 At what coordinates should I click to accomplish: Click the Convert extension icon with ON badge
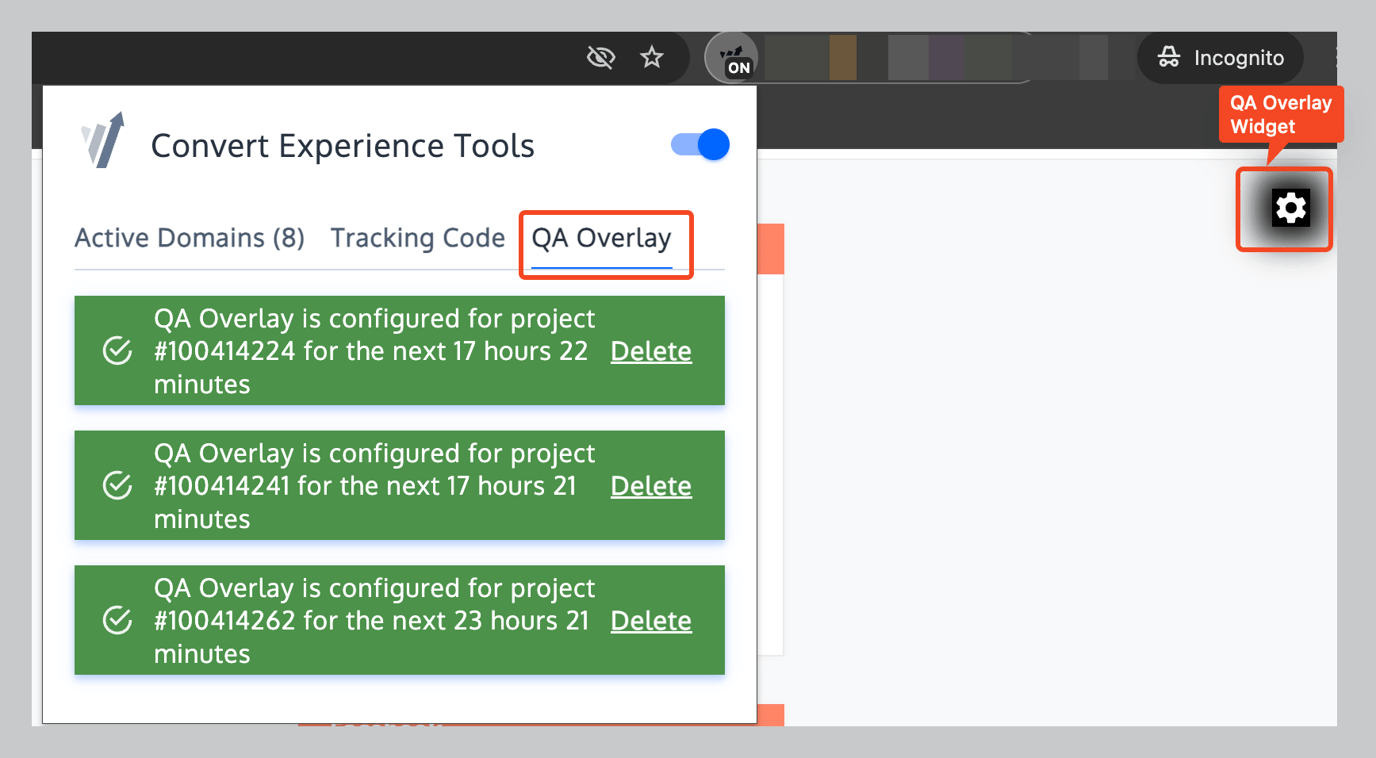click(733, 57)
